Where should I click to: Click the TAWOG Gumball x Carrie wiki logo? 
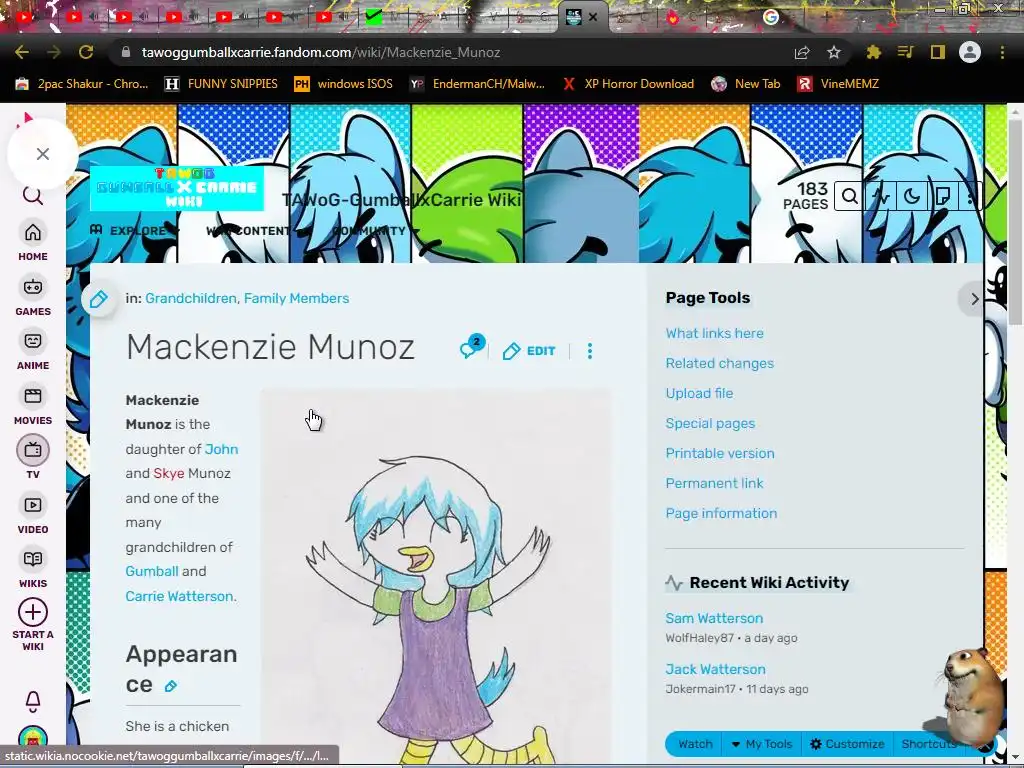pos(177,188)
